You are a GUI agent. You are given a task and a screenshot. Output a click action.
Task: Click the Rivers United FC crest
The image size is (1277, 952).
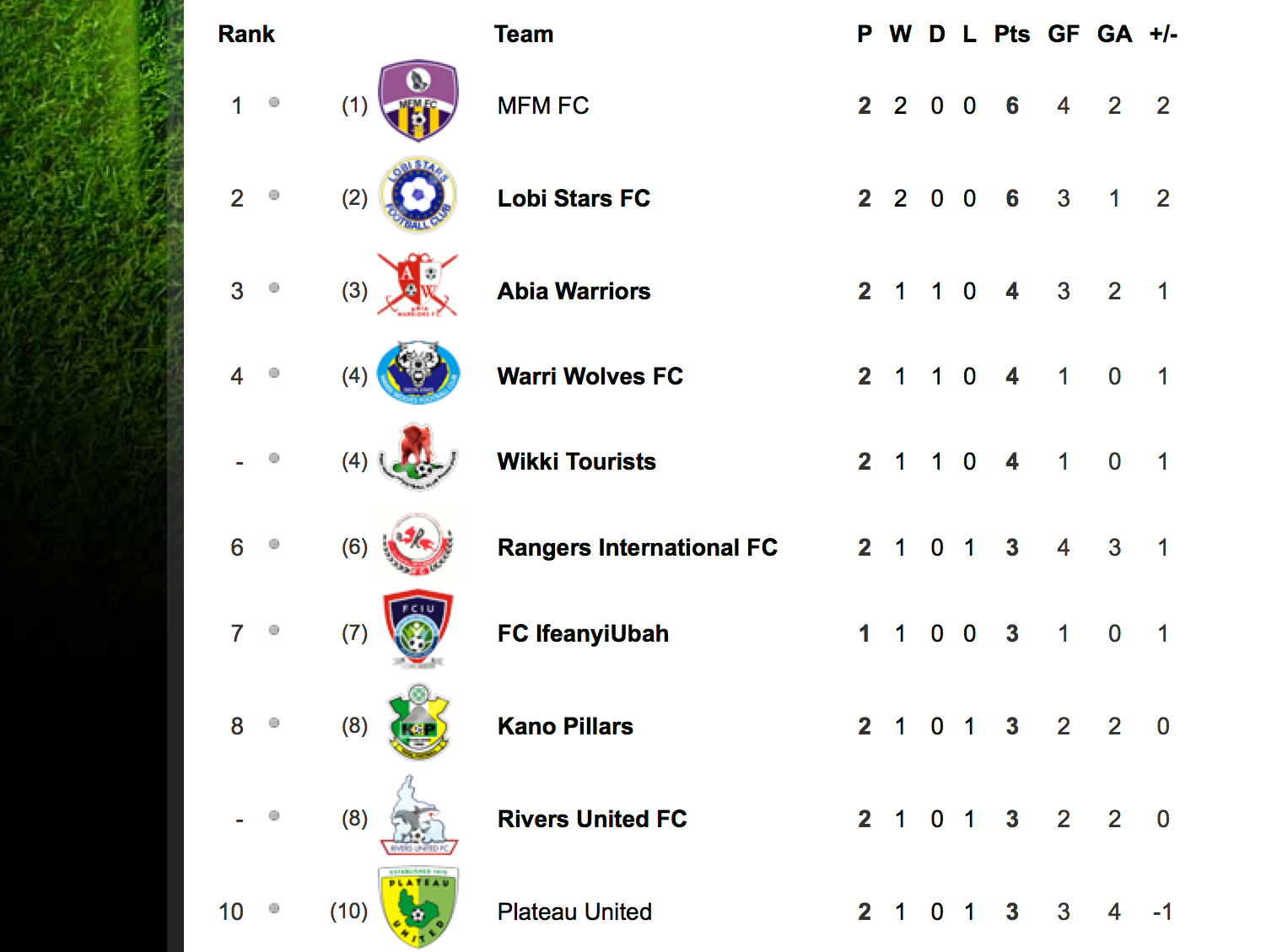coord(418,815)
